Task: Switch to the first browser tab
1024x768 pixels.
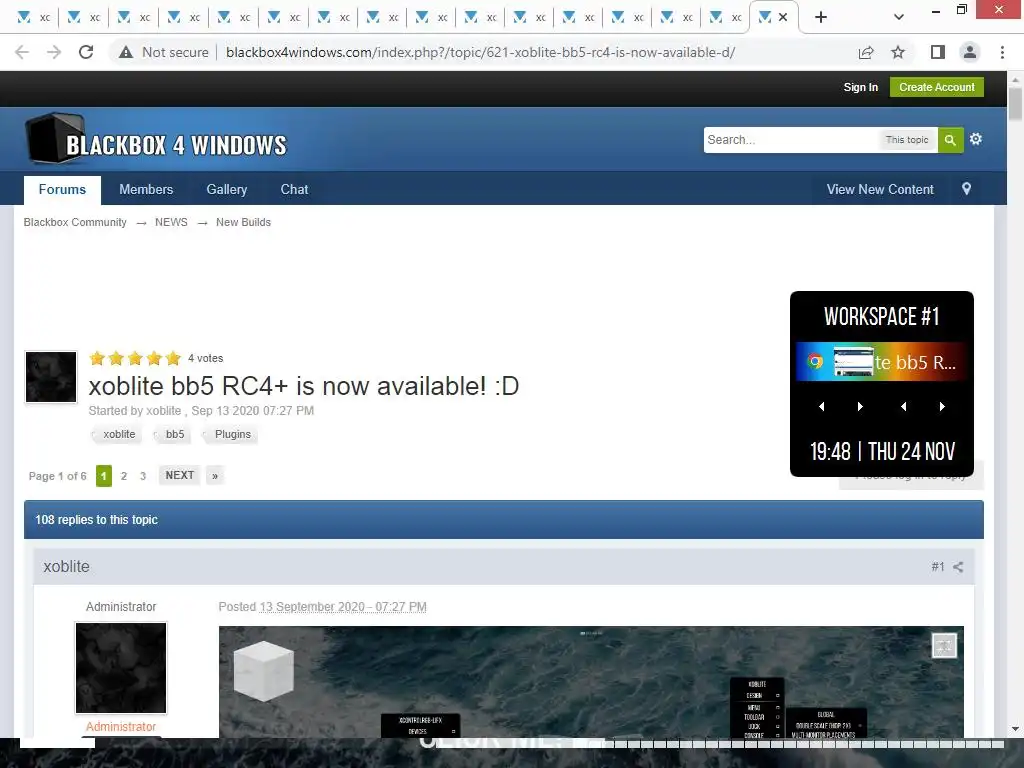Action: click(x=33, y=17)
